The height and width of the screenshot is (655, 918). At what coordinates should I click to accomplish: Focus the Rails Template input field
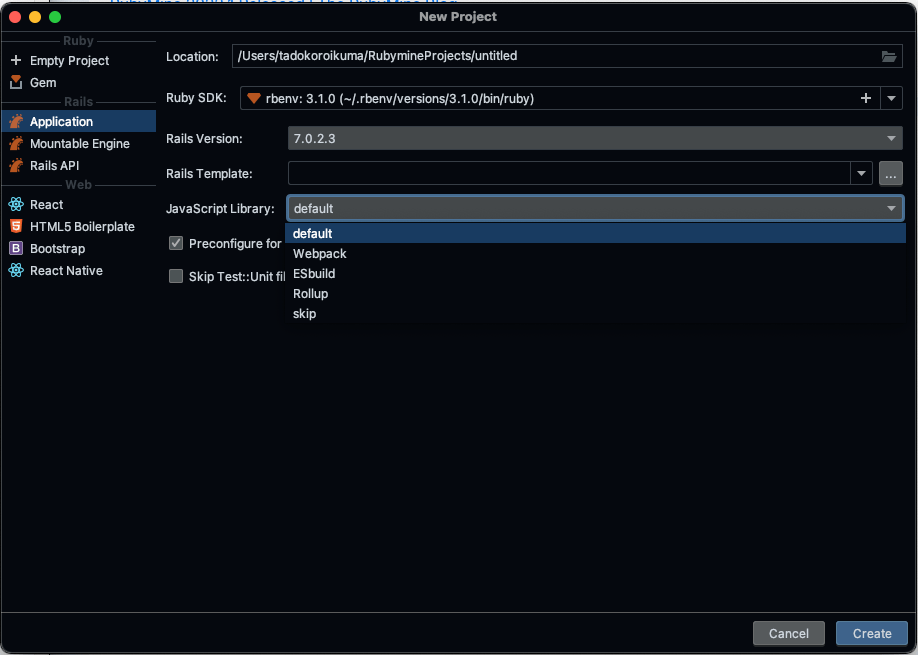coord(569,174)
